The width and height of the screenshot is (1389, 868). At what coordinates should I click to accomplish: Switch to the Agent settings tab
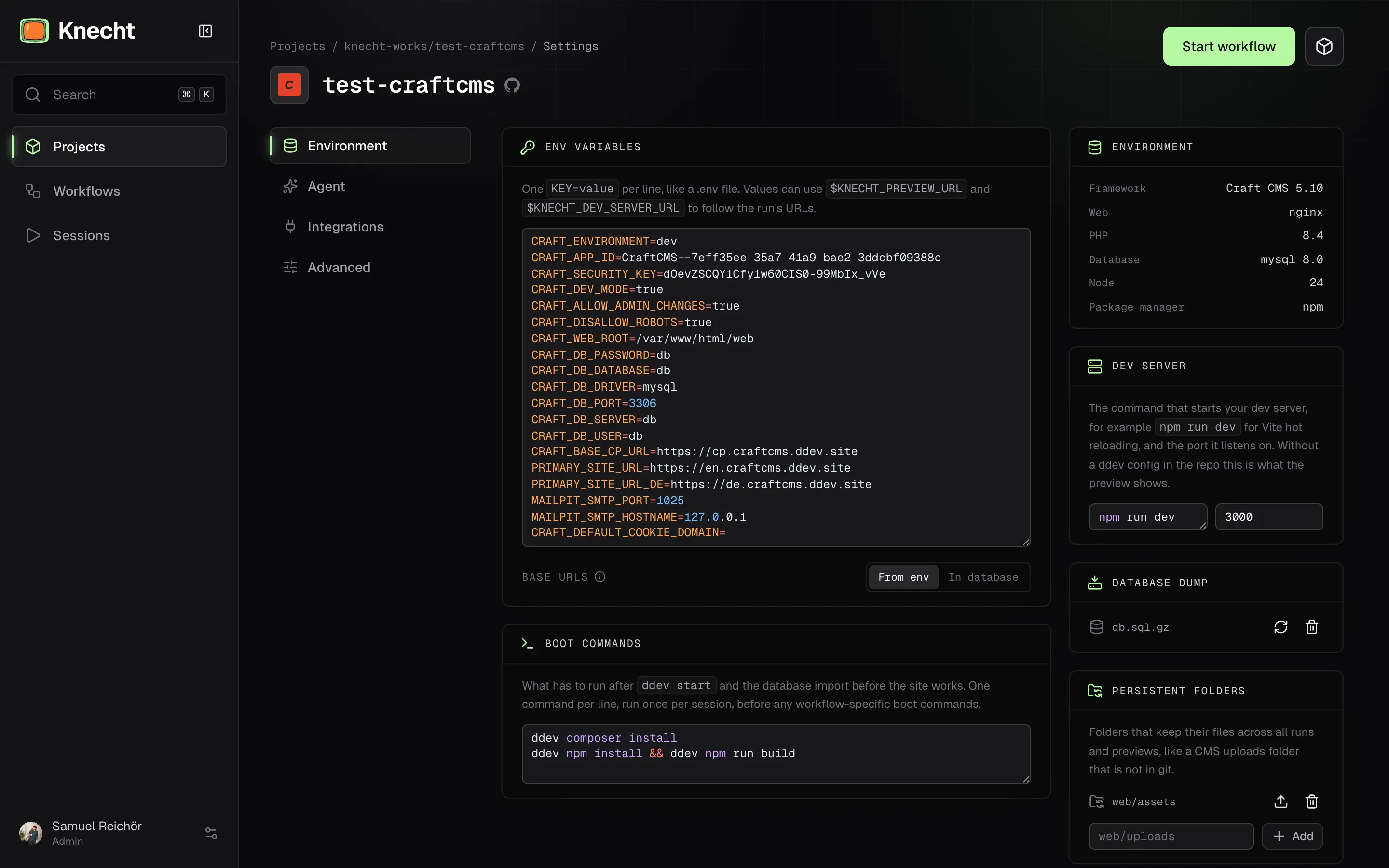click(370, 186)
